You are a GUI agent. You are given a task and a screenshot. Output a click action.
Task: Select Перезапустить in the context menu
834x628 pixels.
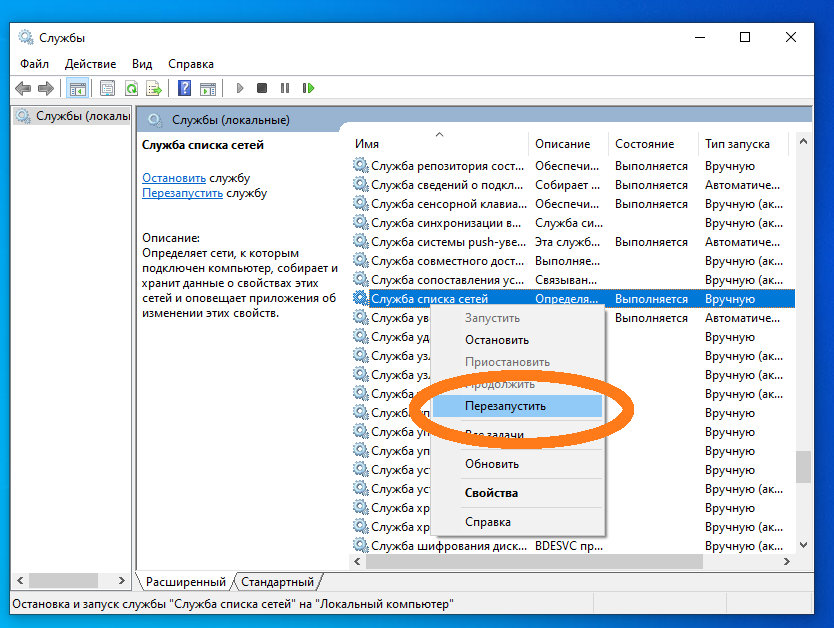(x=506, y=406)
